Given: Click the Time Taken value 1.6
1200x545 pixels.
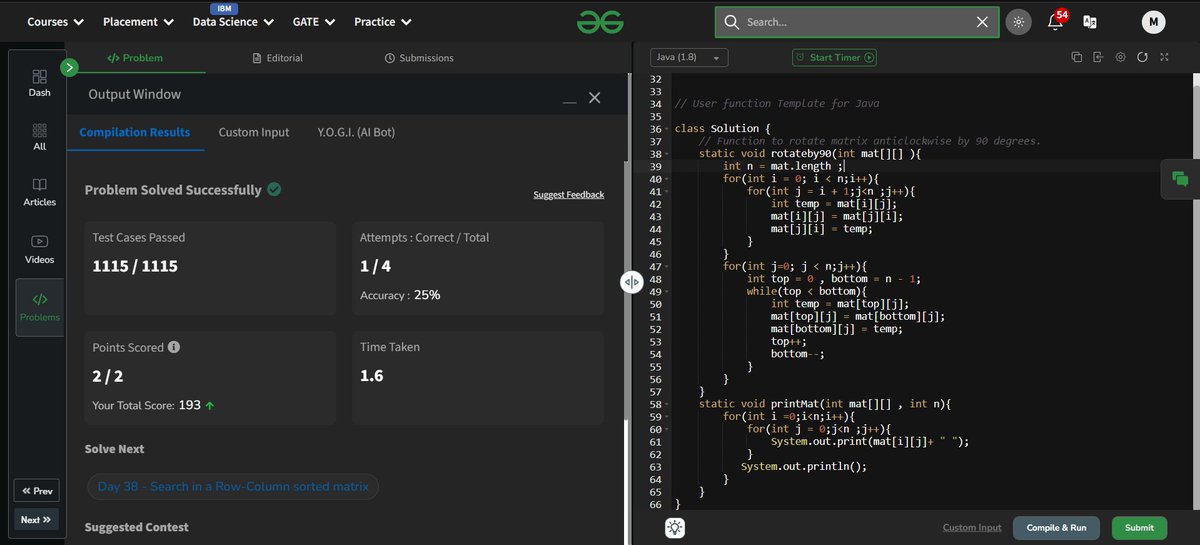Looking at the screenshot, I should 372,376.
